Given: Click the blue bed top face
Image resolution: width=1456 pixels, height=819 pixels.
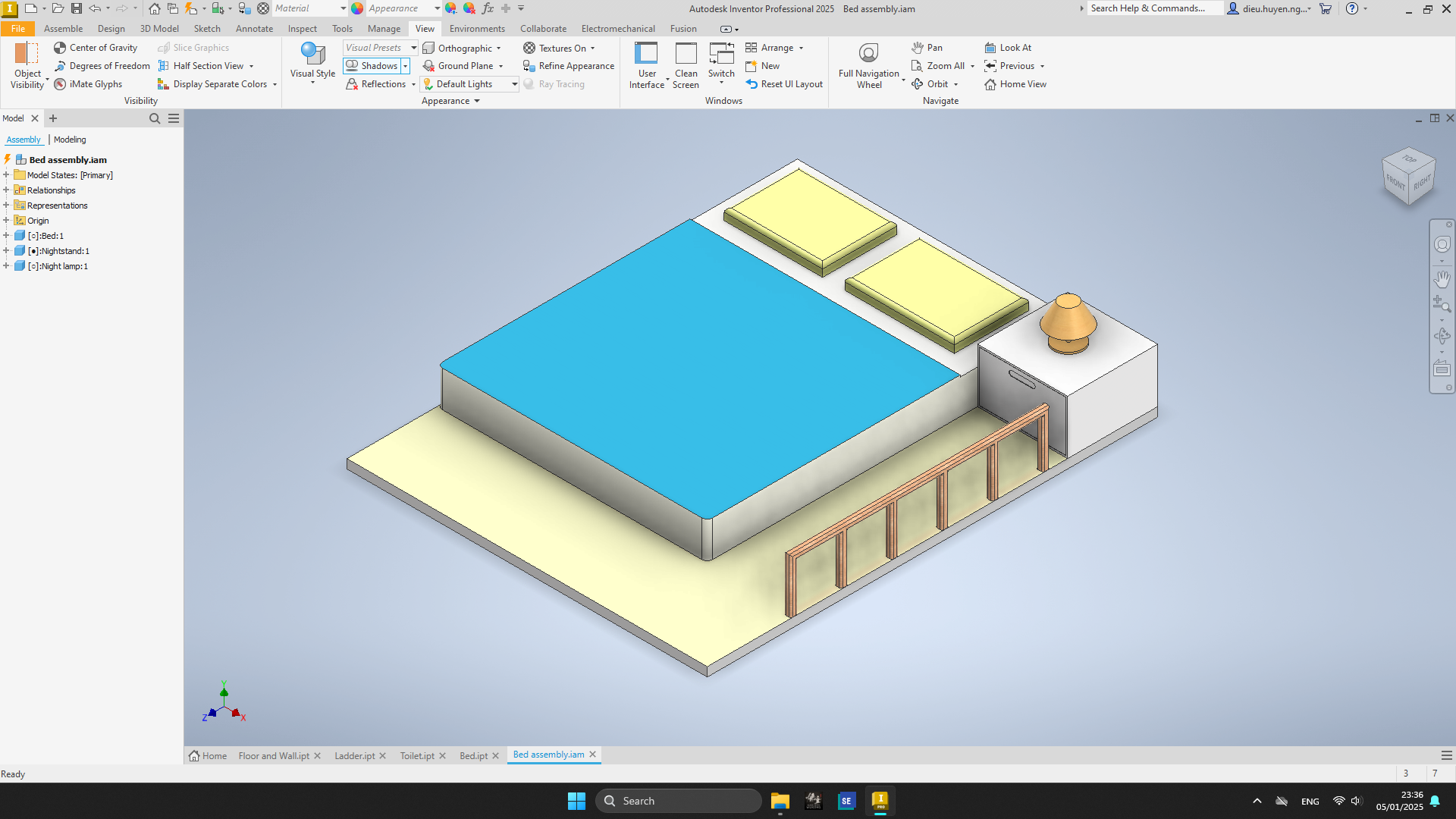Looking at the screenshot, I should pos(701,368).
